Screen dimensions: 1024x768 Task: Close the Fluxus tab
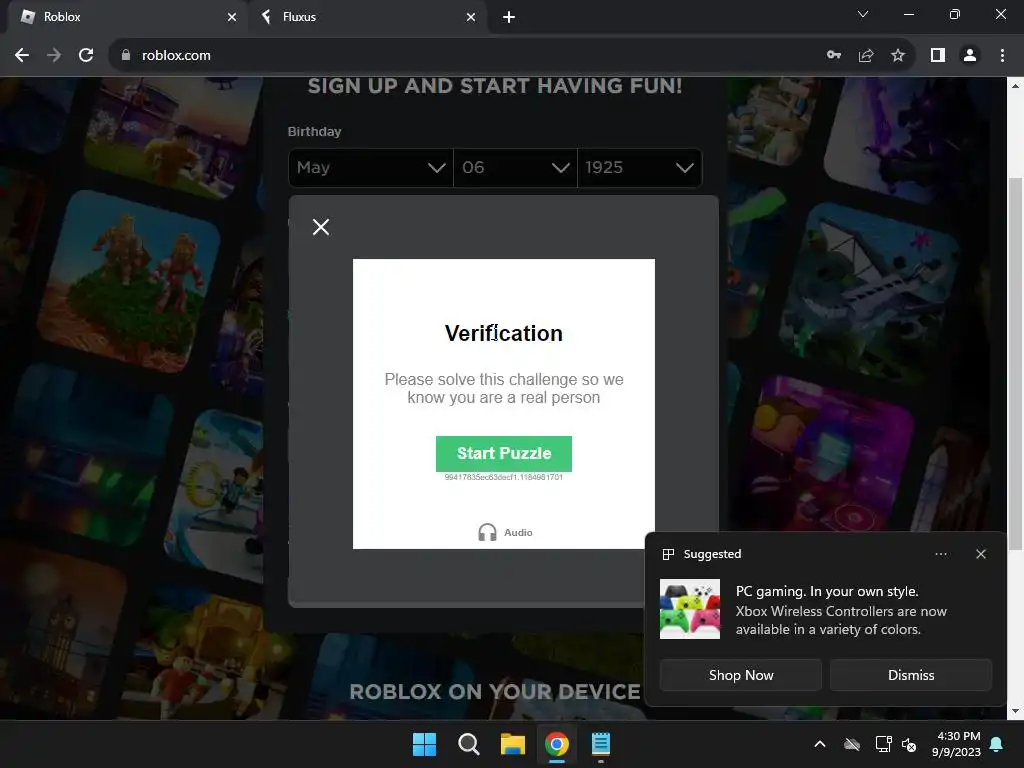pos(471,17)
